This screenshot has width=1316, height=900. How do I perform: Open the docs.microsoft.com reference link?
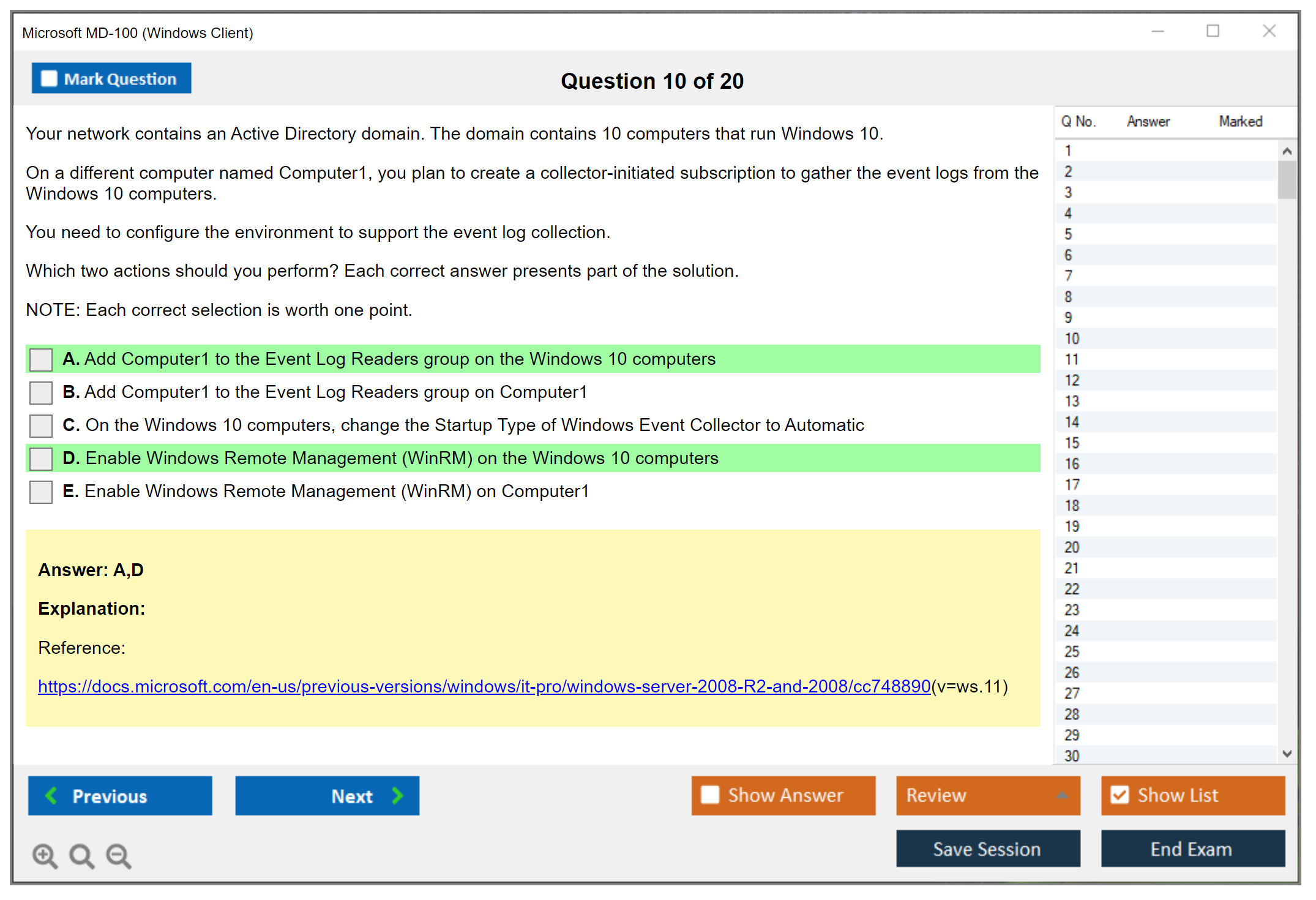pyautogui.click(x=484, y=686)
